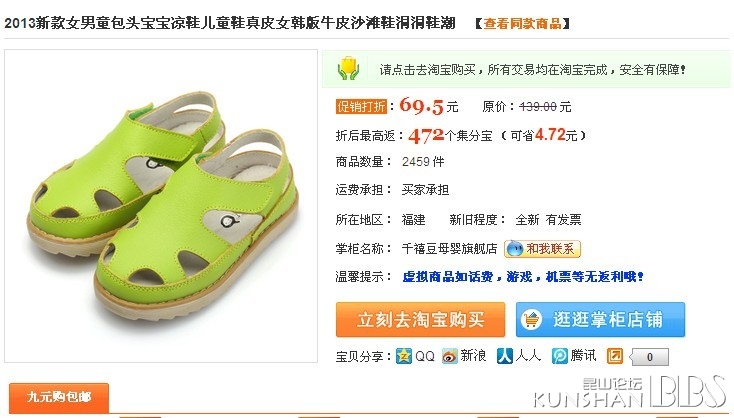Click the QQ share star icon
This screenshot has width=734, height=418.
pyautogui.click(x=404, y=357)
